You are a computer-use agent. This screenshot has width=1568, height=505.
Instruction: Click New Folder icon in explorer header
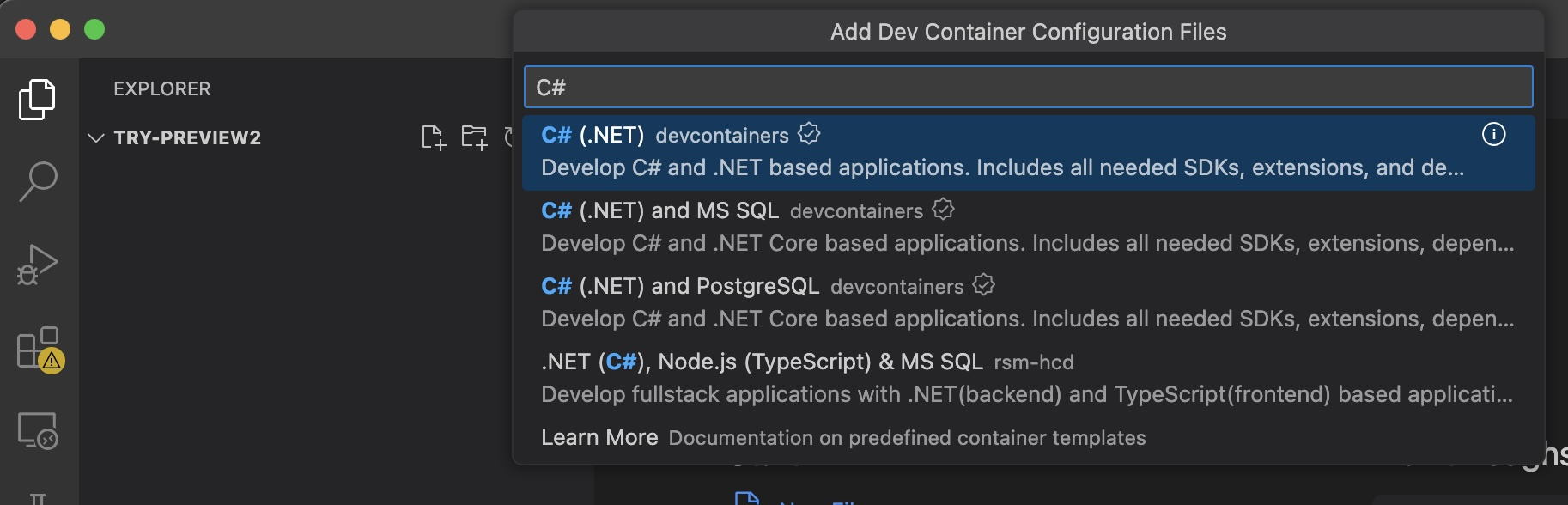click(x=474, y=137)
